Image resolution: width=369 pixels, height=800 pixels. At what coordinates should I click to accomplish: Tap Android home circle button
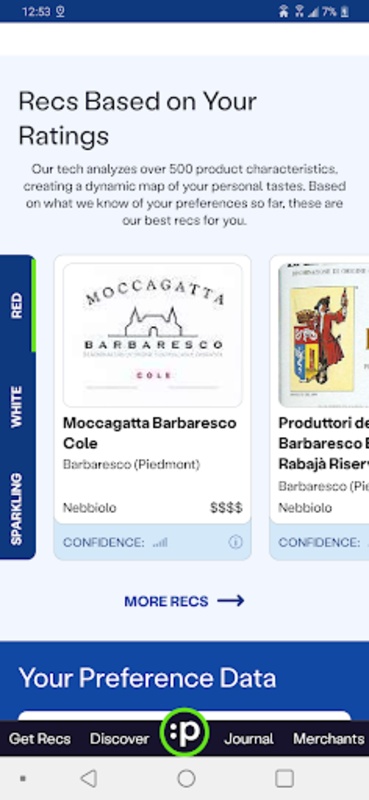[x=186, y=778]
